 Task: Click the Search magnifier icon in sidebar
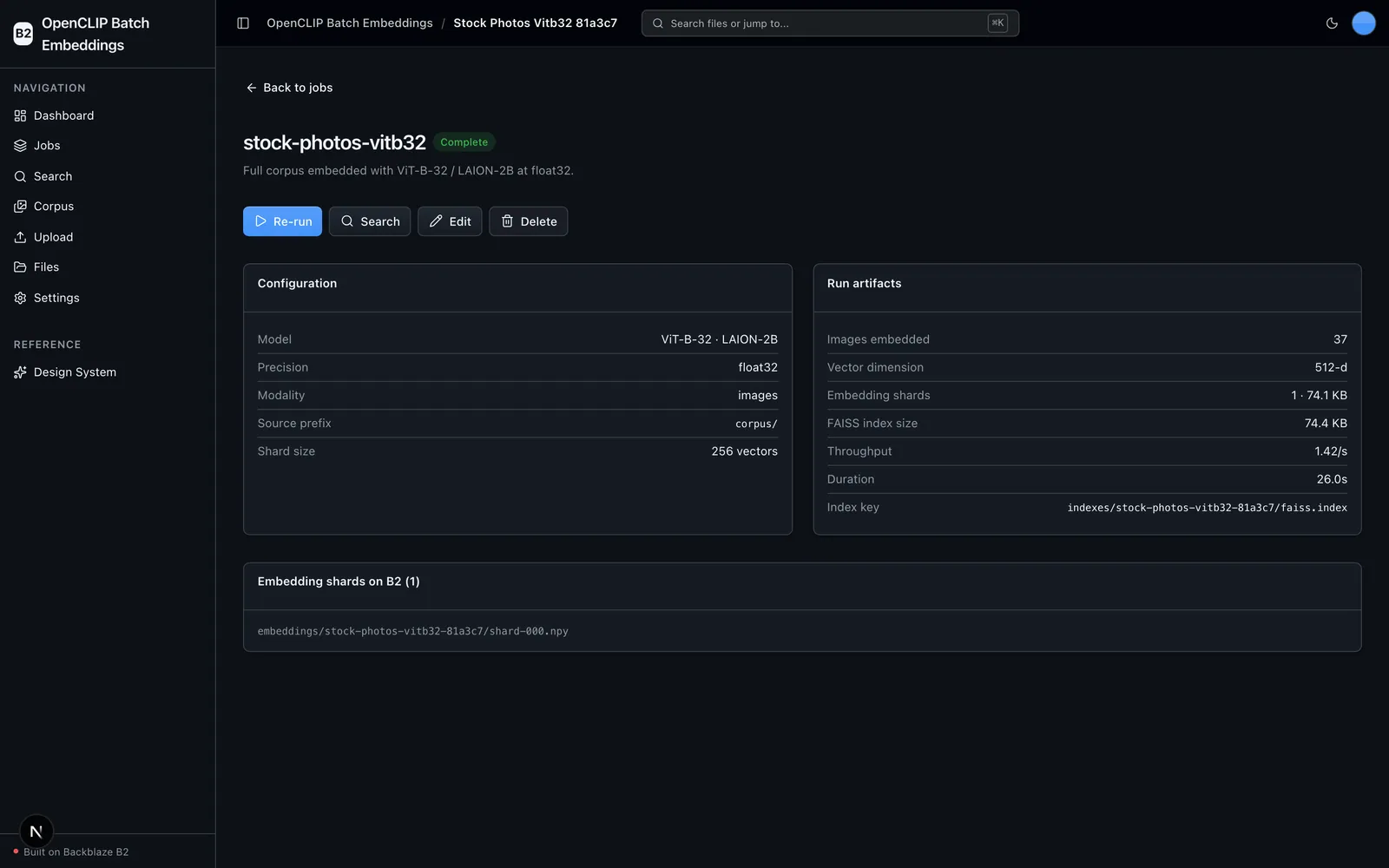[x=20, y=176]
